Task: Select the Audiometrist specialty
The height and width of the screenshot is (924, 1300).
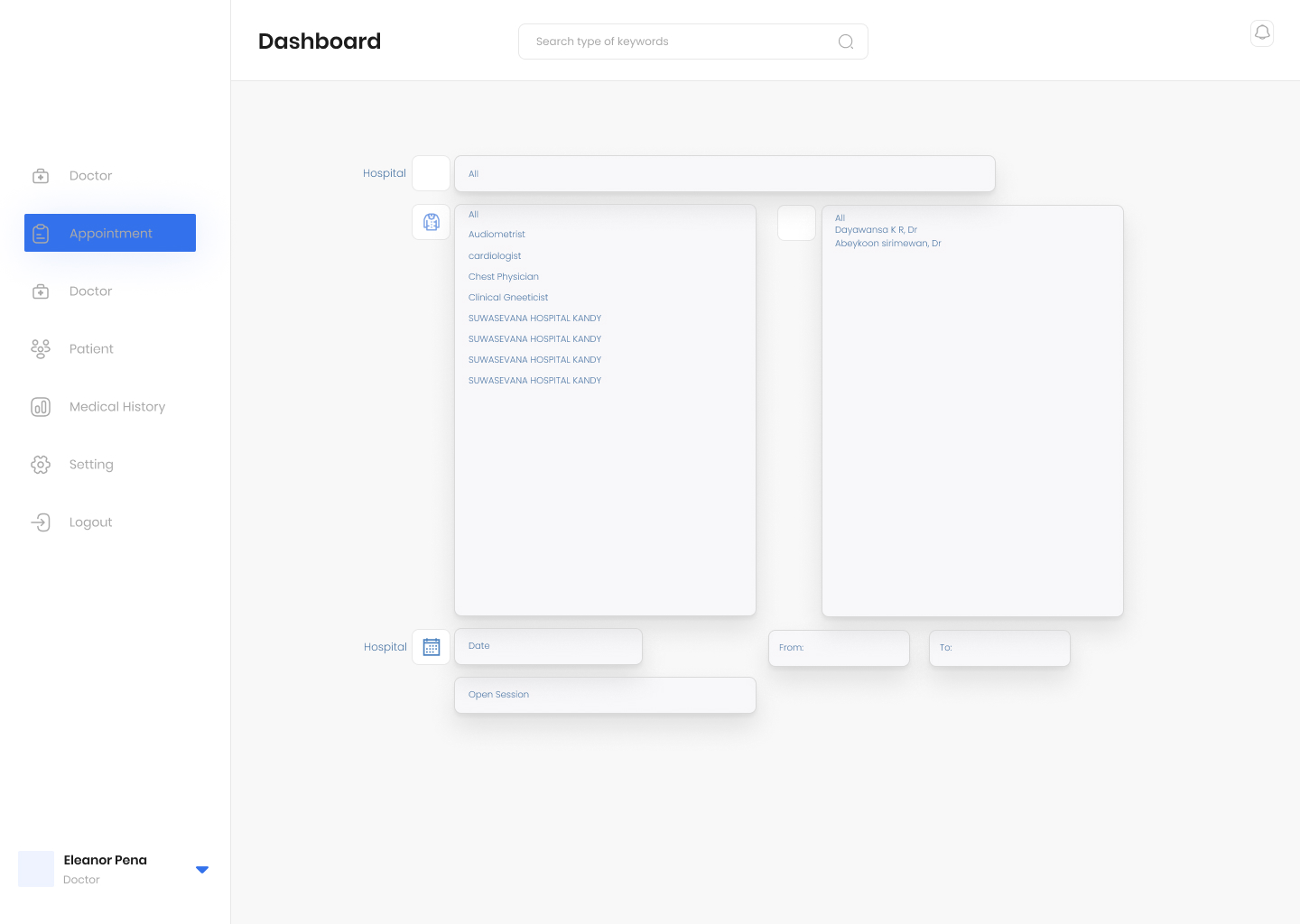Action: tap(497, 235)
